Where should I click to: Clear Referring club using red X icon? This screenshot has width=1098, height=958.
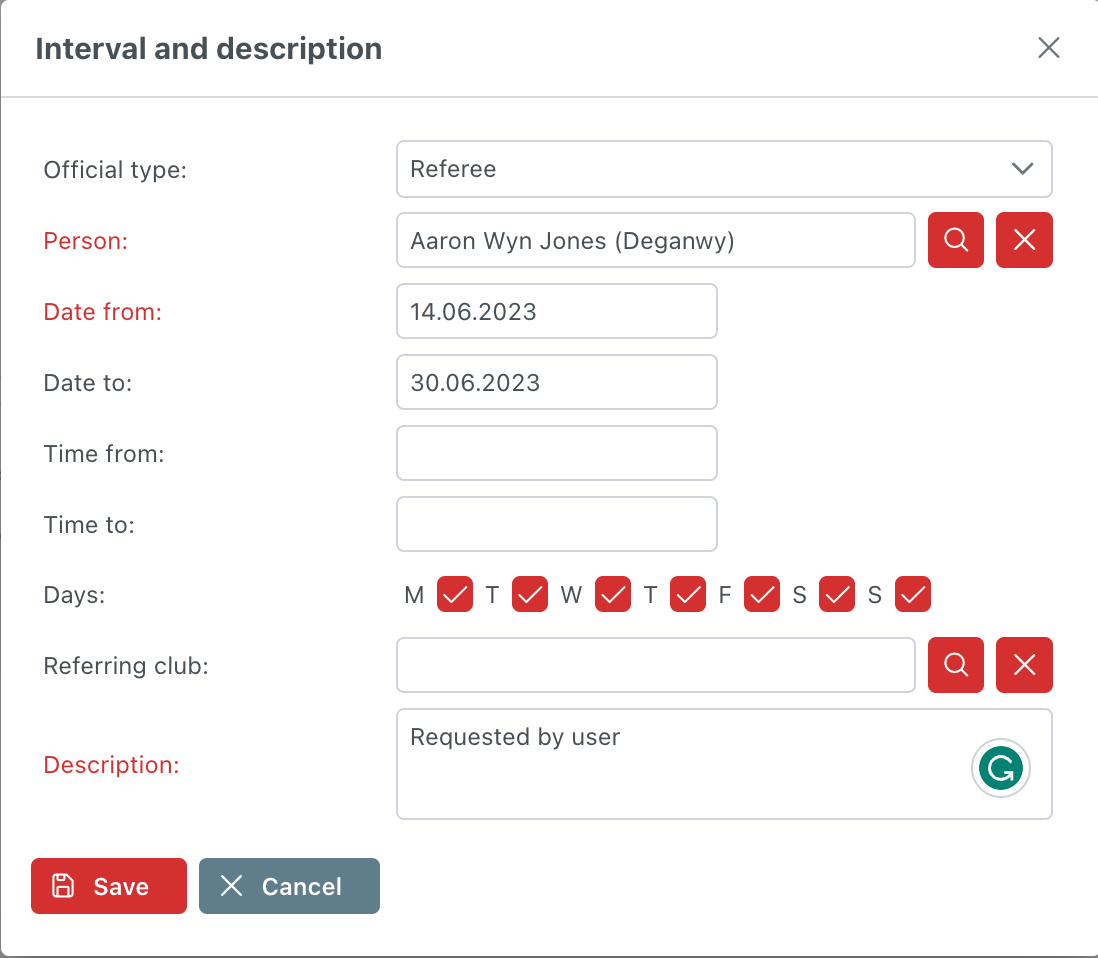pyautogui.click(x=1024, y=665)
